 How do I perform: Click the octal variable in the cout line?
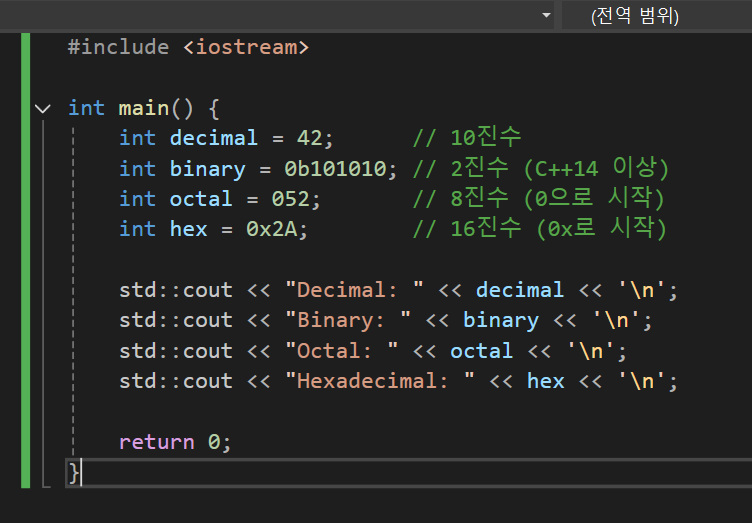pyautogui.click(x=482, y=351)
